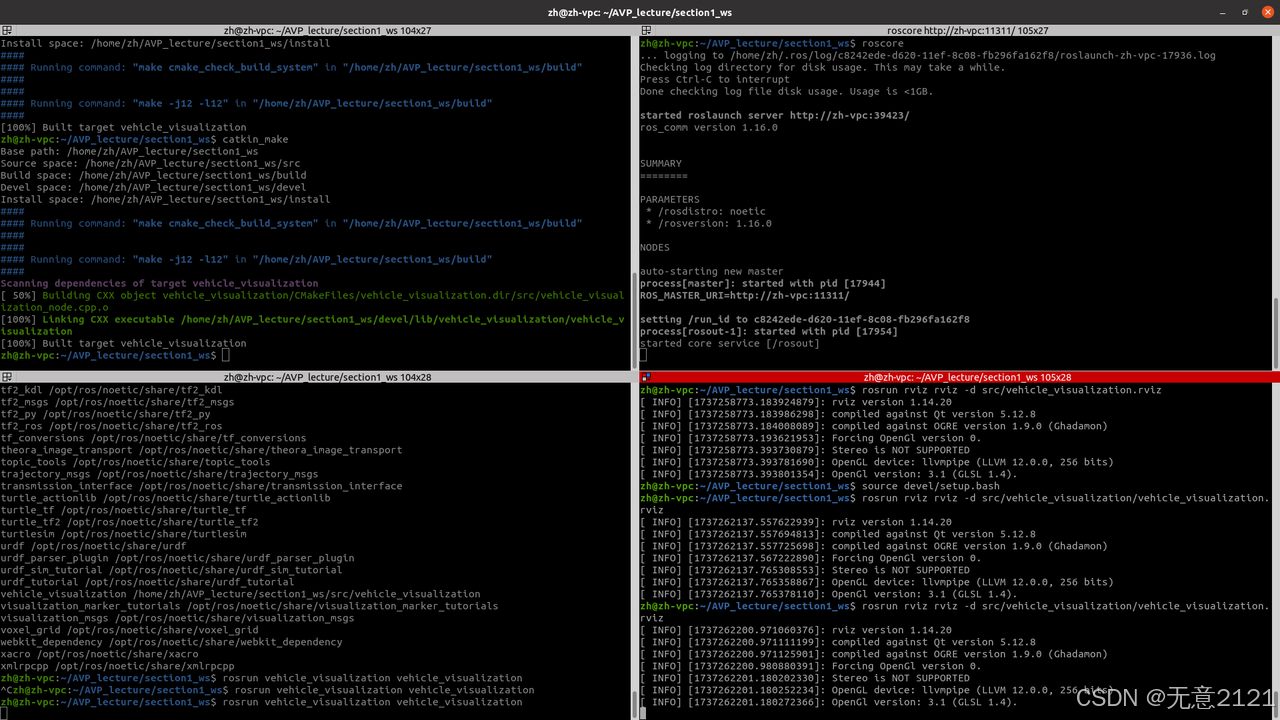Click the PARAMETERS heading
The height and width of the screenshot is (720, 1280).
[x=670, y=199]
